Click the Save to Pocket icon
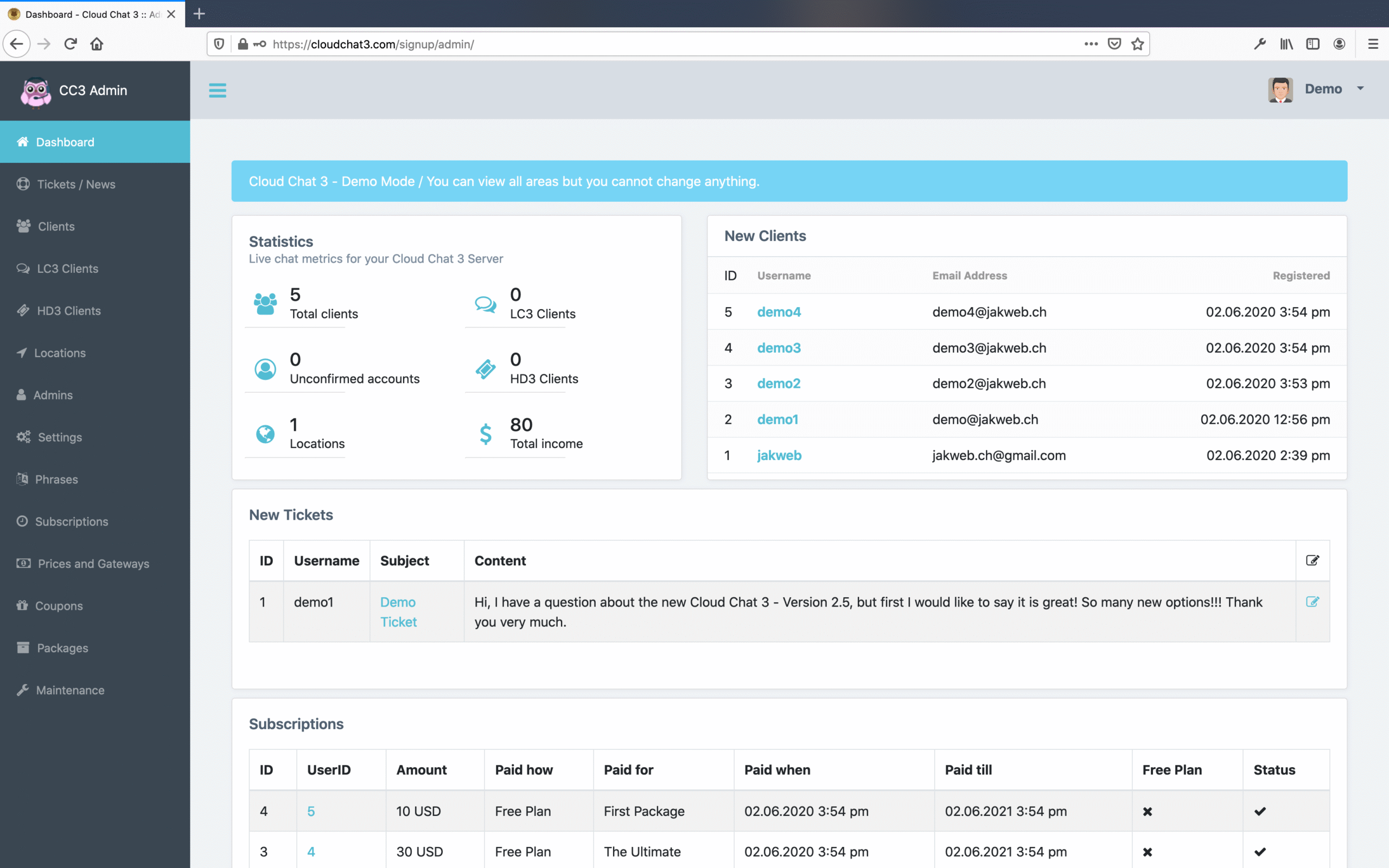The width and height of the screenshot is (1389, 868). [1114, 44]
